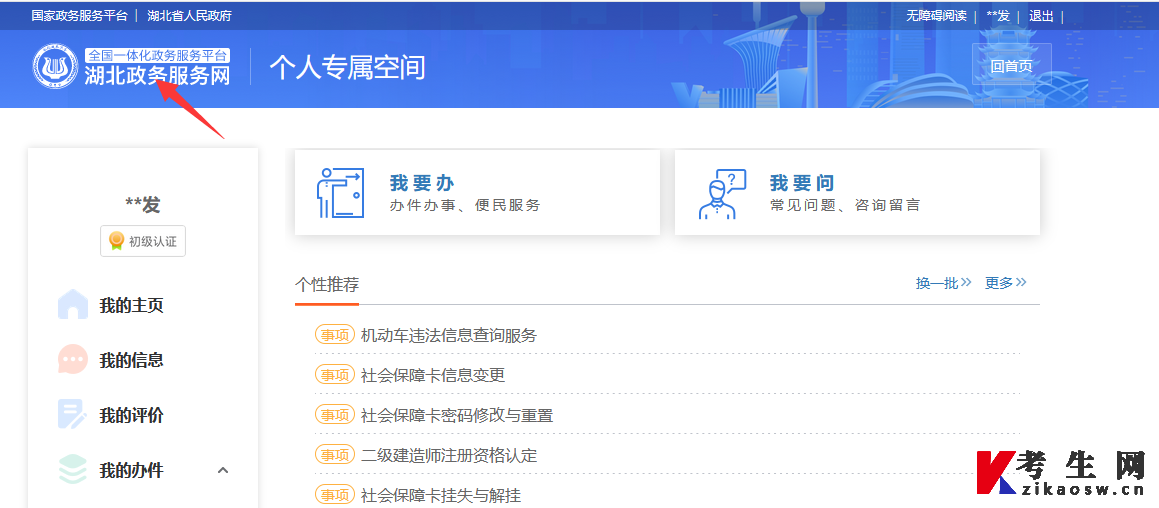Switch to the 个性推荐 tab
1159x508 pixels.
327,285
